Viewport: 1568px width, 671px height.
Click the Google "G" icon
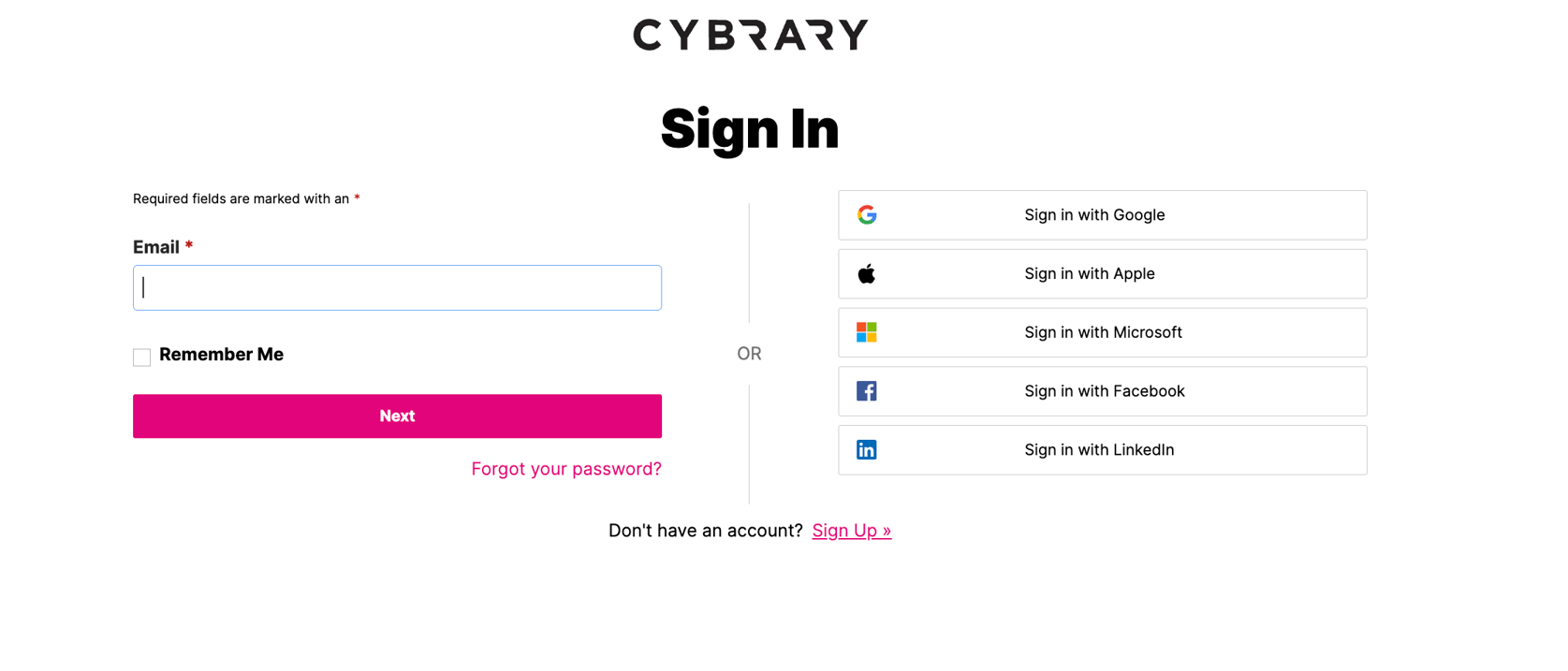coord(867,214)
